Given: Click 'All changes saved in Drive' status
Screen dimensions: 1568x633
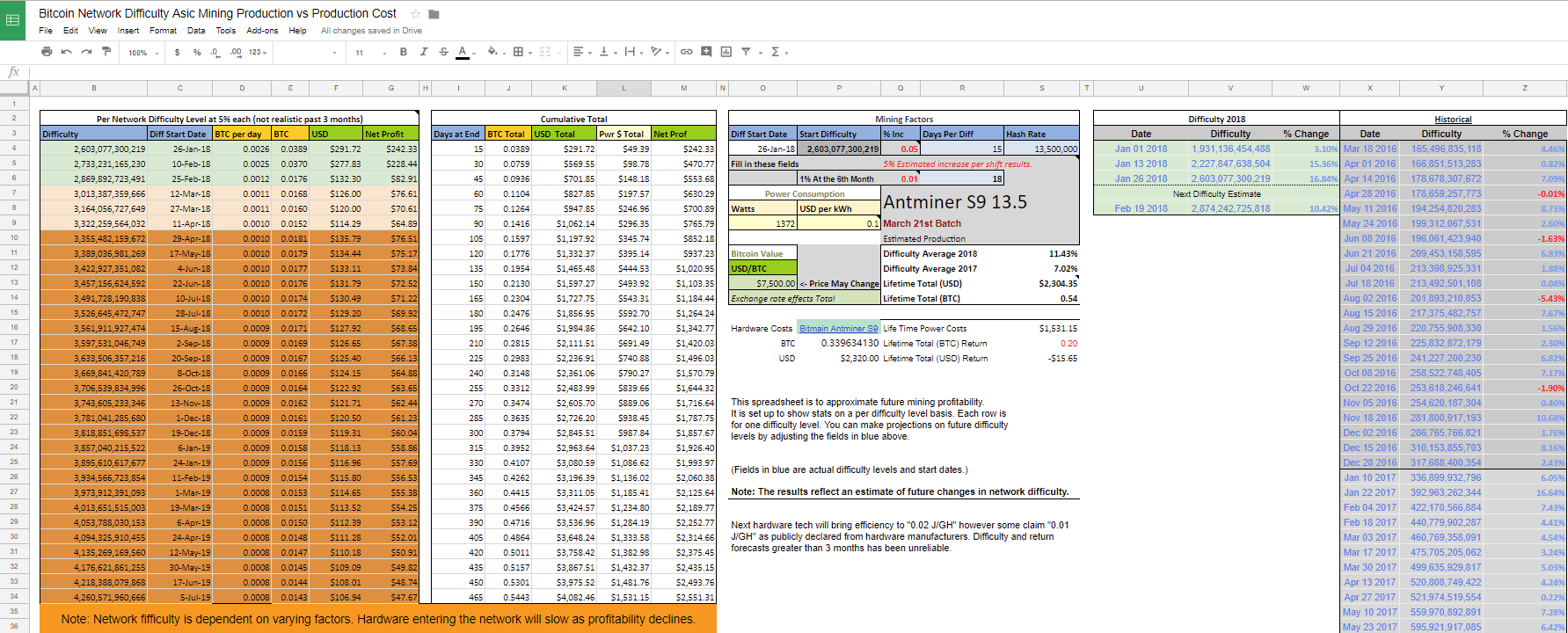Looking at the screenshot, I should (x=371, y=31).
